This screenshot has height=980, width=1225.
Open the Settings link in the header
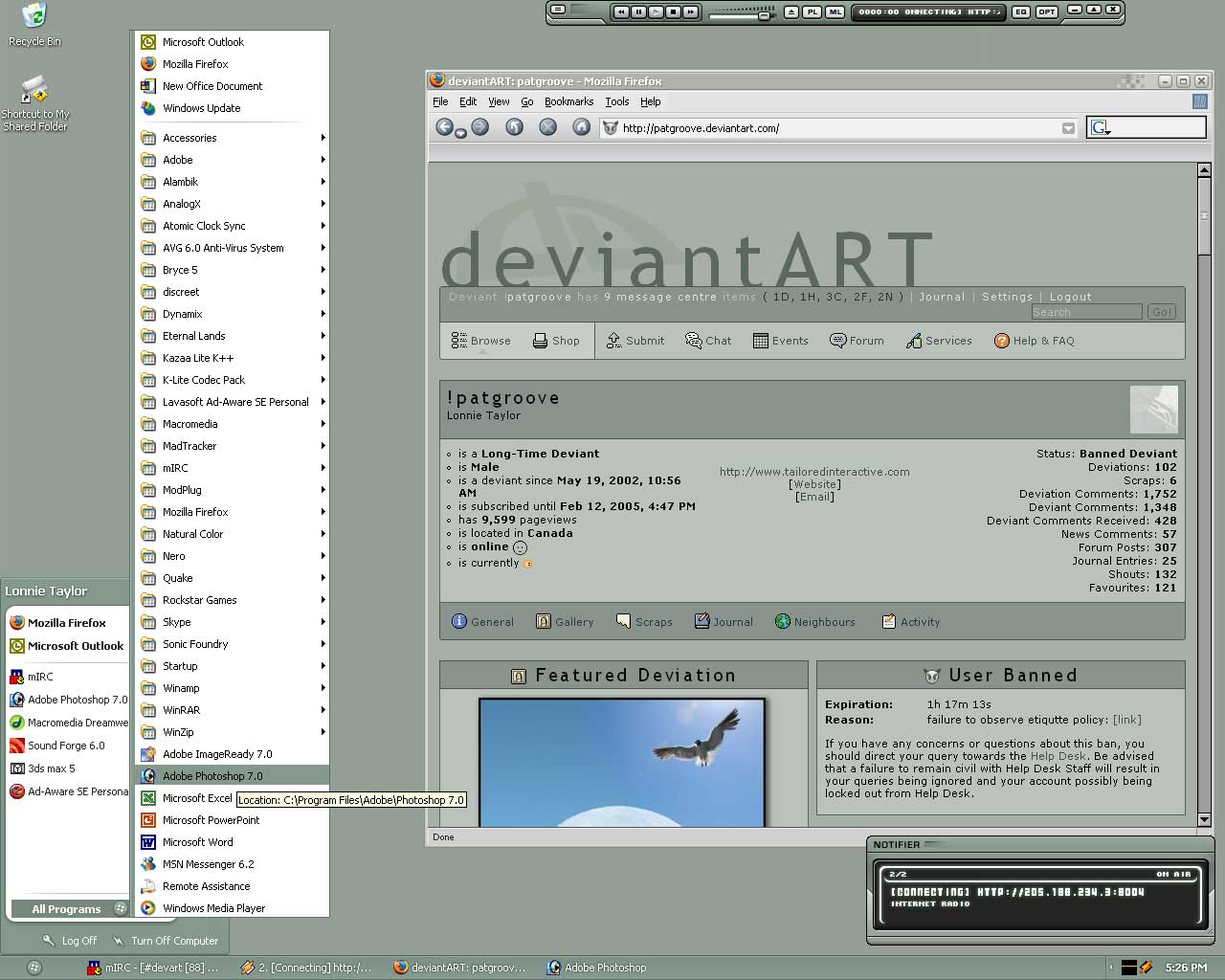pyautogui.click(x=1008, y=297)
